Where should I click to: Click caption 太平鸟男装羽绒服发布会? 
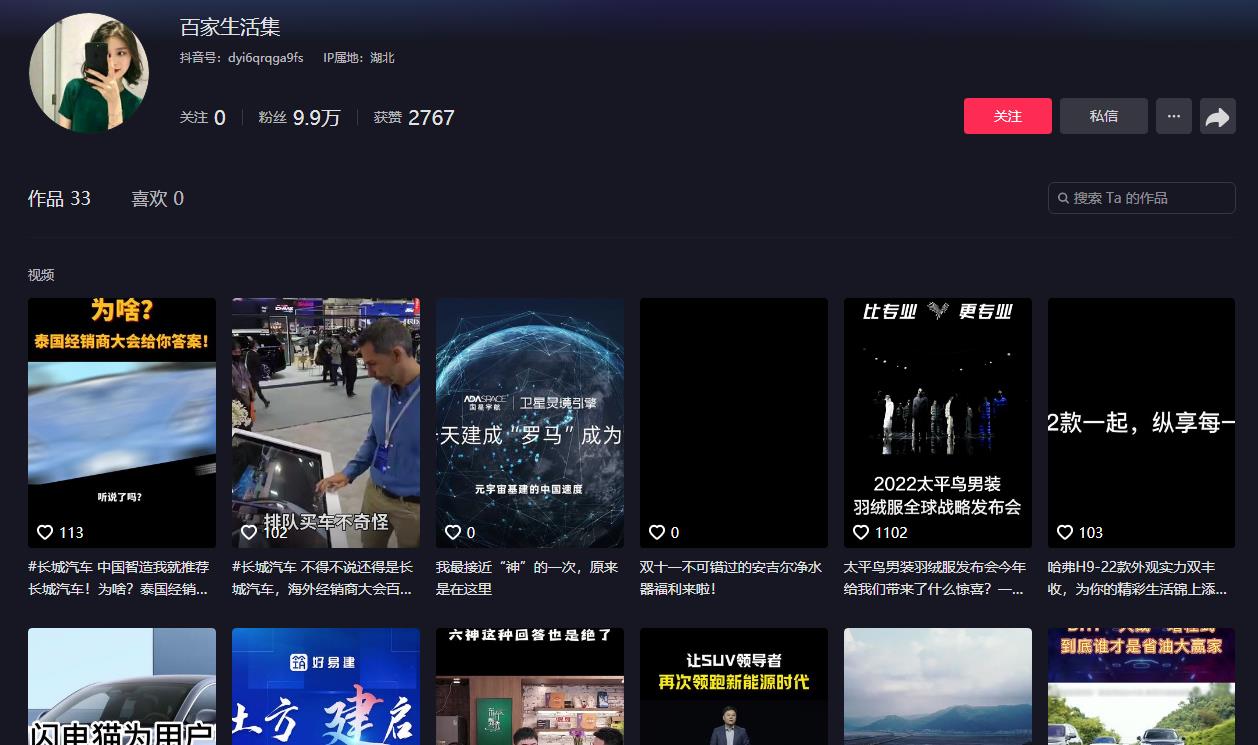coord(935,578)
